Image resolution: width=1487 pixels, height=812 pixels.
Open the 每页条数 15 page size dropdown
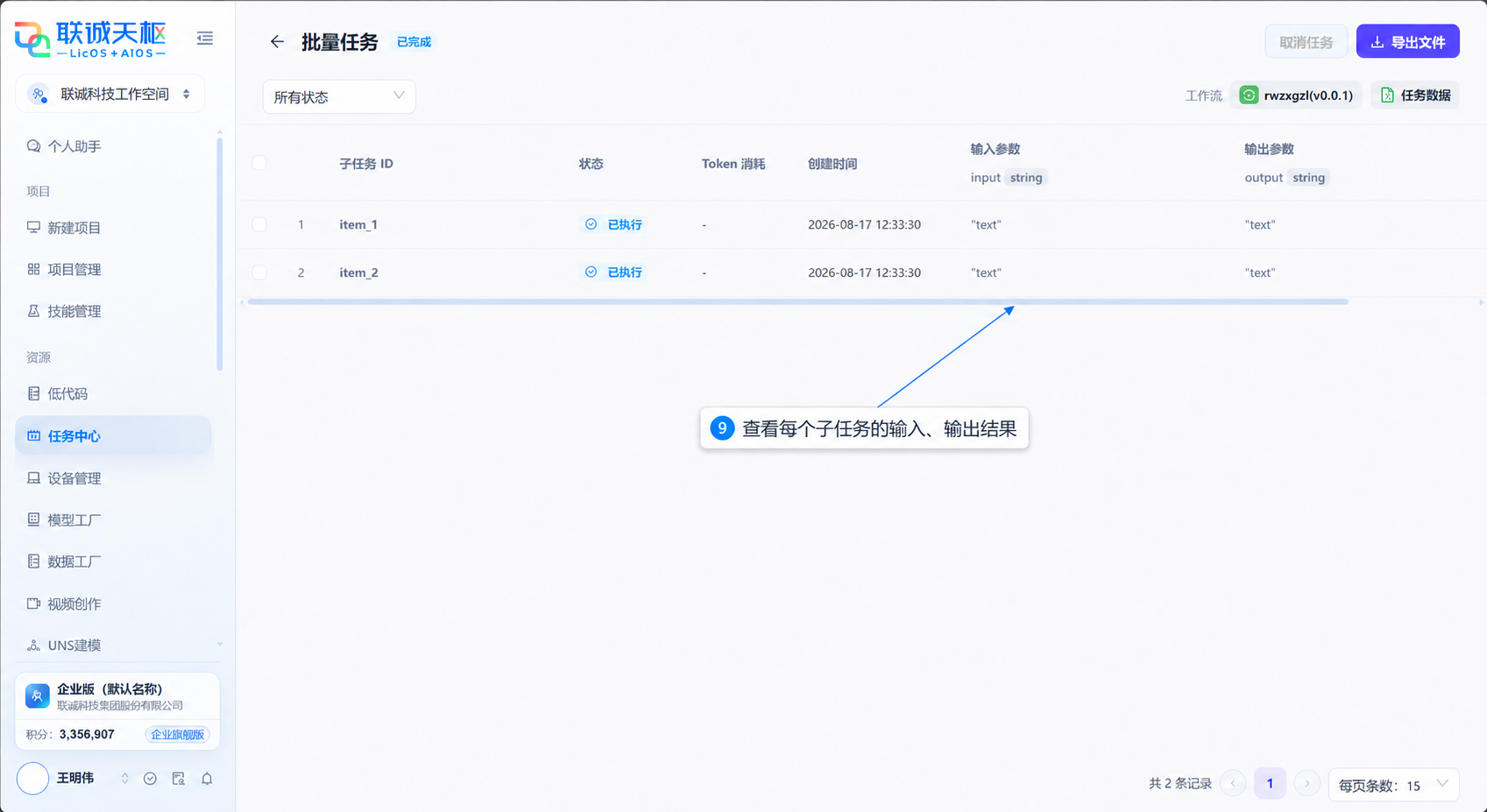(1393, 785)
